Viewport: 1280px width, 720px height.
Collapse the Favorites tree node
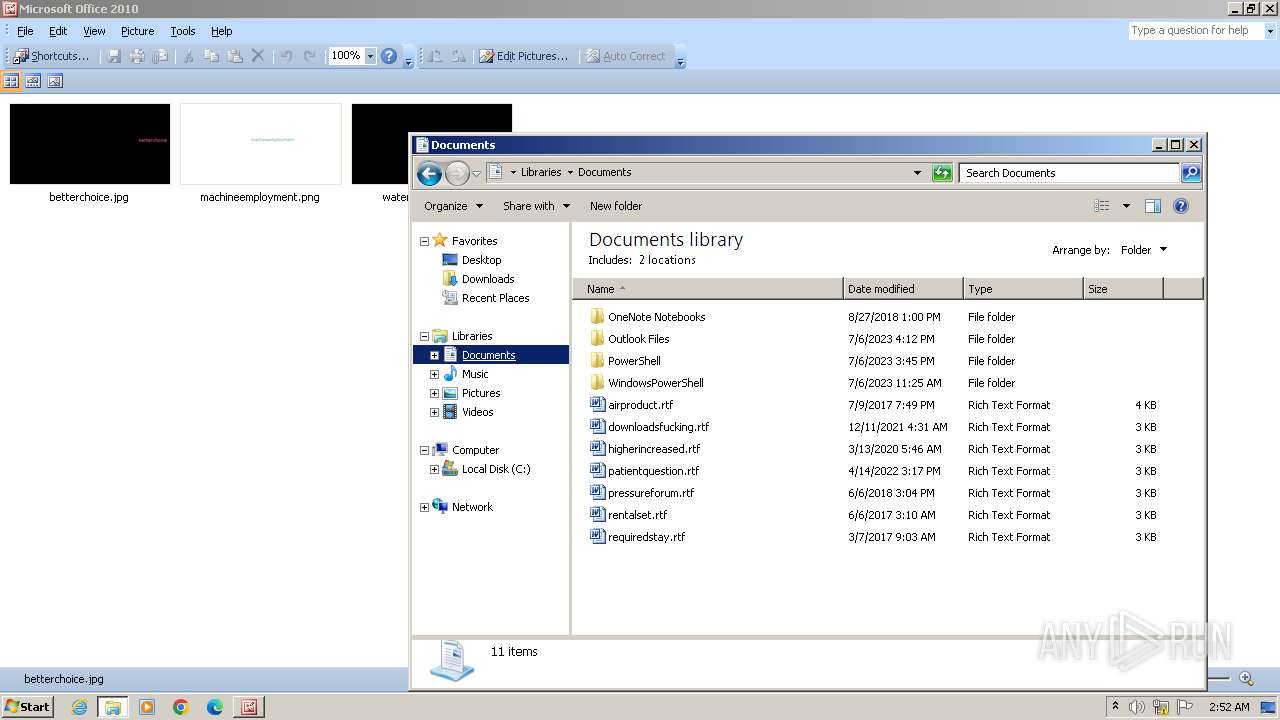point(424,241)
